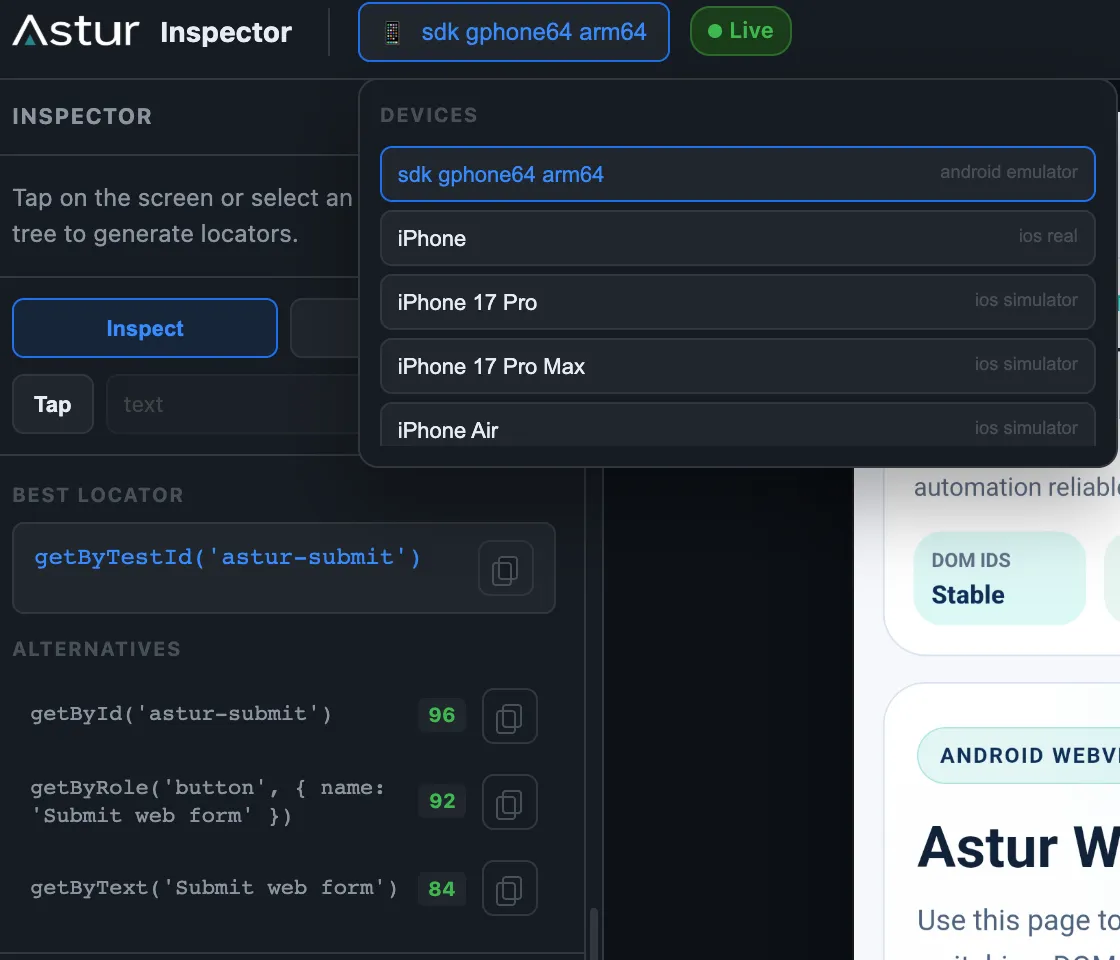
Task: Click the score 92 badge
Action: coord(441,801)
